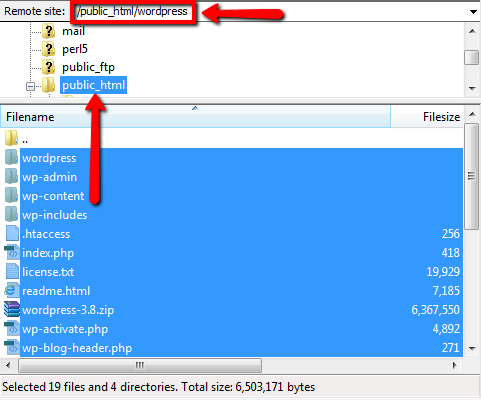Screen dimensions: 481x400
Task: Select the .htaccess file name
Action: click(x=46, y=234)
